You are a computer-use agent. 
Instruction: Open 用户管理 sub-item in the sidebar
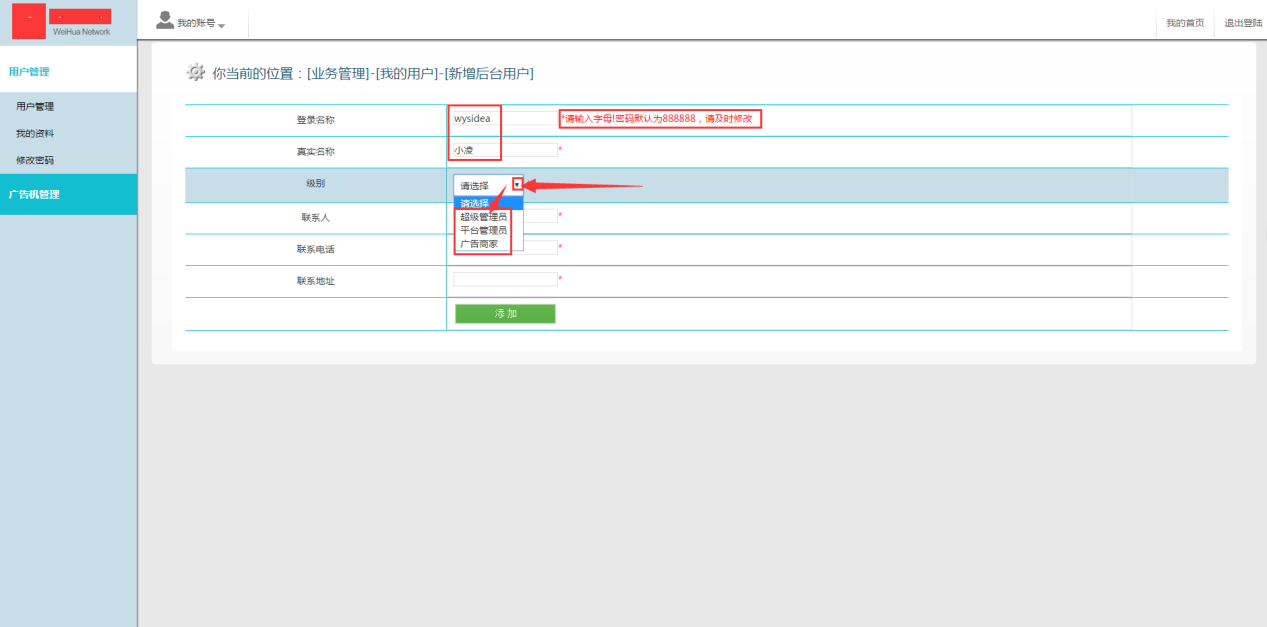[x=35, y=106]
